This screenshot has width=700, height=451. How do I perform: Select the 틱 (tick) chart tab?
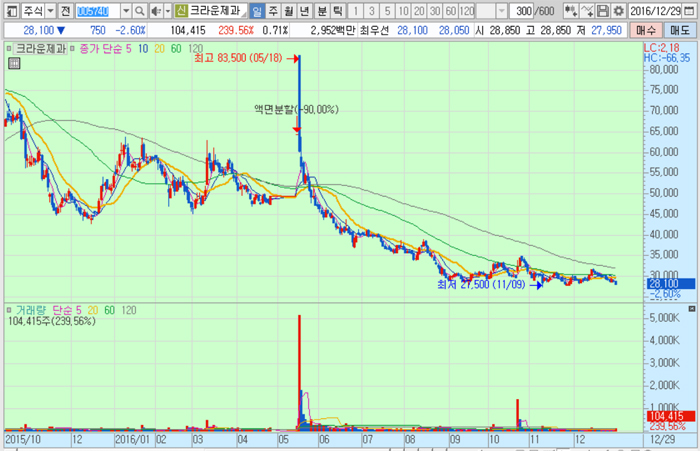337,11
